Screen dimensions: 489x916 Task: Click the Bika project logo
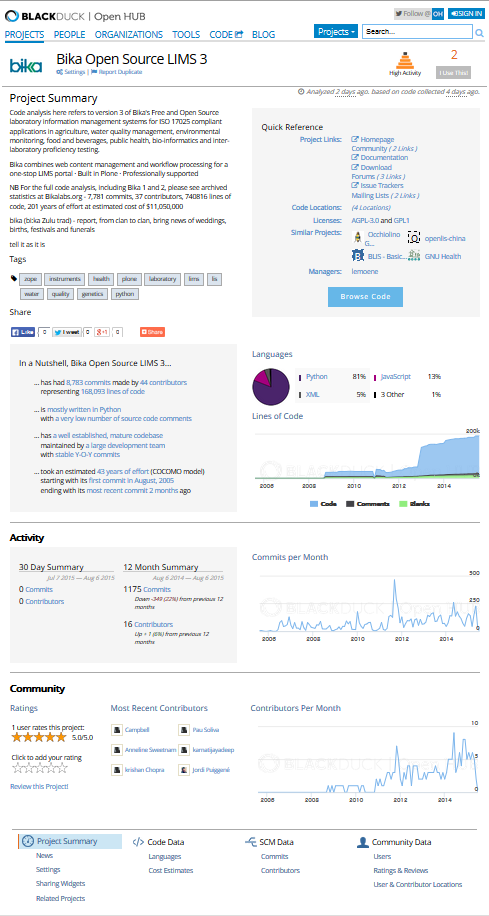(26, 65)
